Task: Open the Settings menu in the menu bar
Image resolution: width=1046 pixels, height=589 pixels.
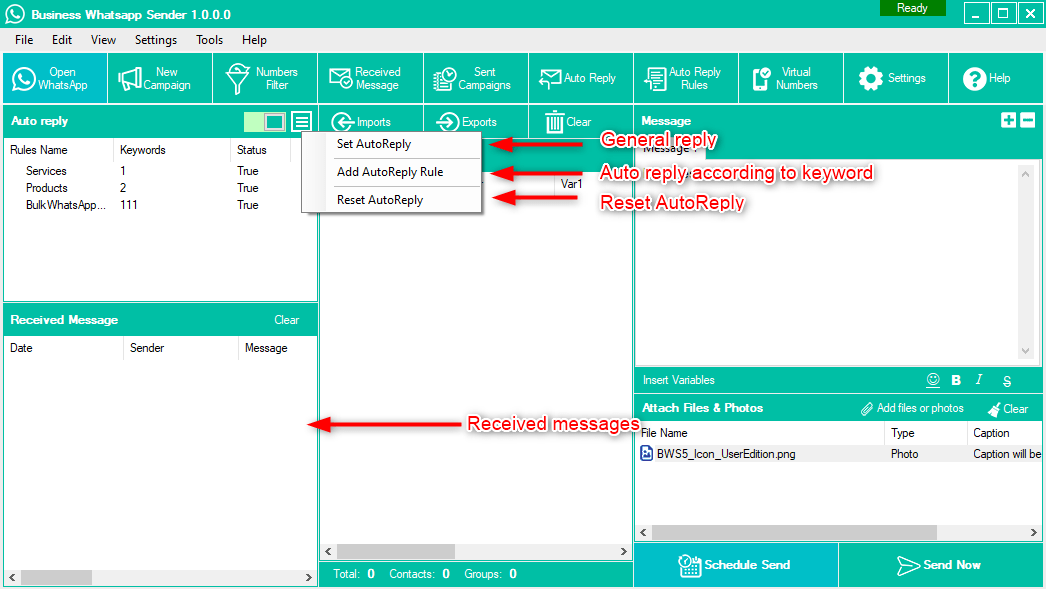Action: pos(156,40)
